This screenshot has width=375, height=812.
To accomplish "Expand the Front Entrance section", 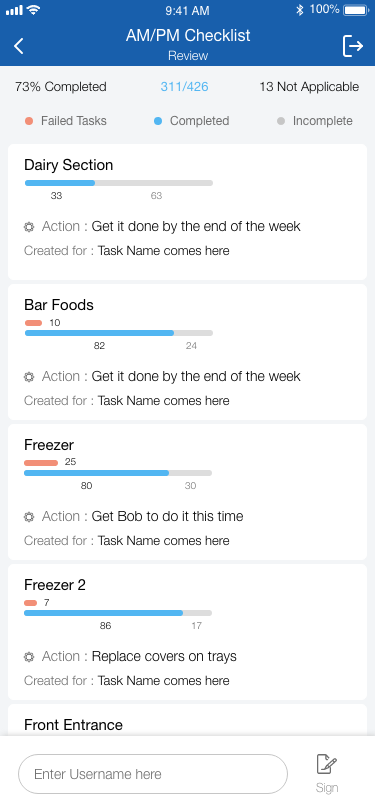I will pos(74,725).
